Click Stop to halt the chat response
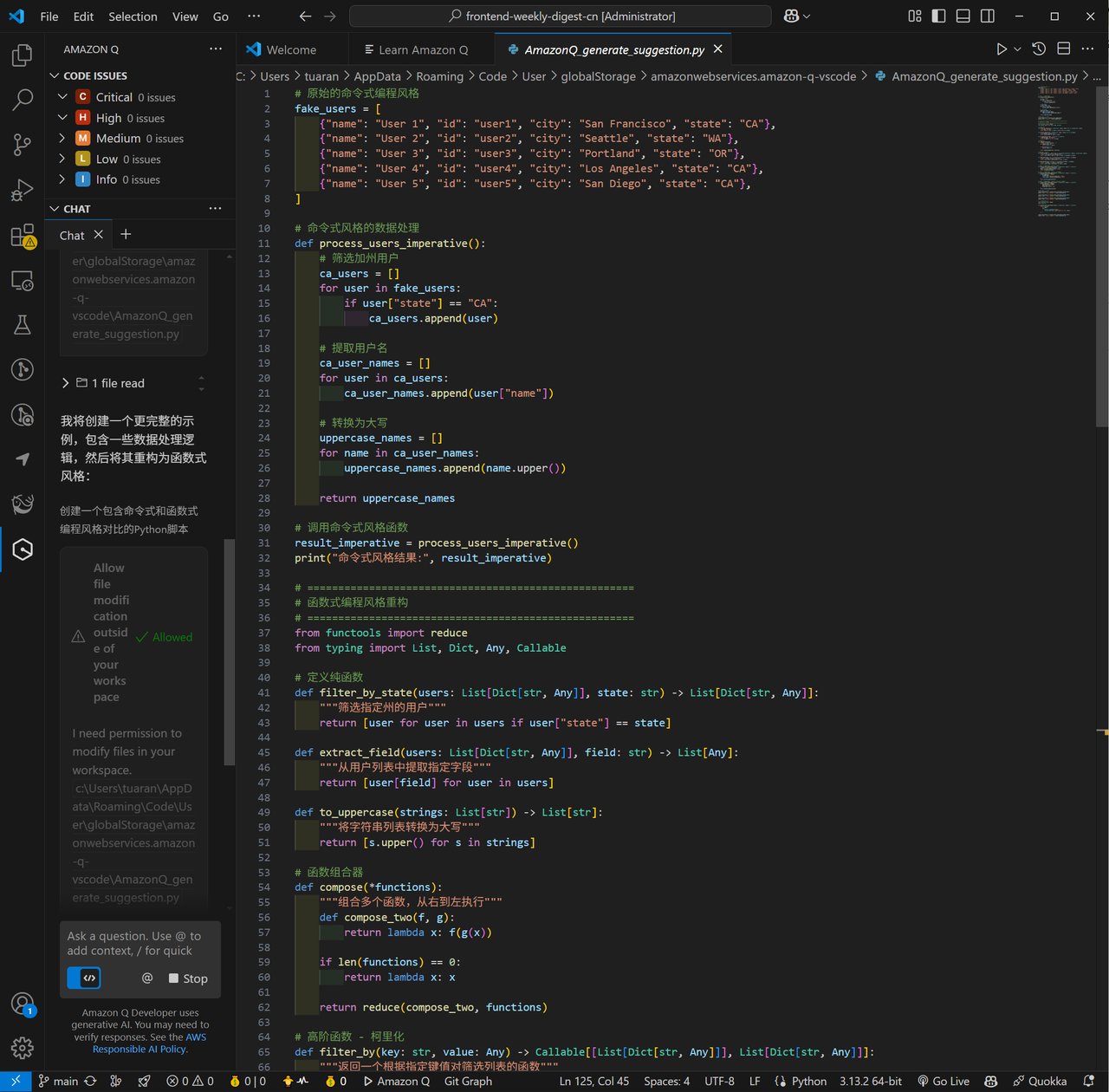 click(x=188, y=978)
